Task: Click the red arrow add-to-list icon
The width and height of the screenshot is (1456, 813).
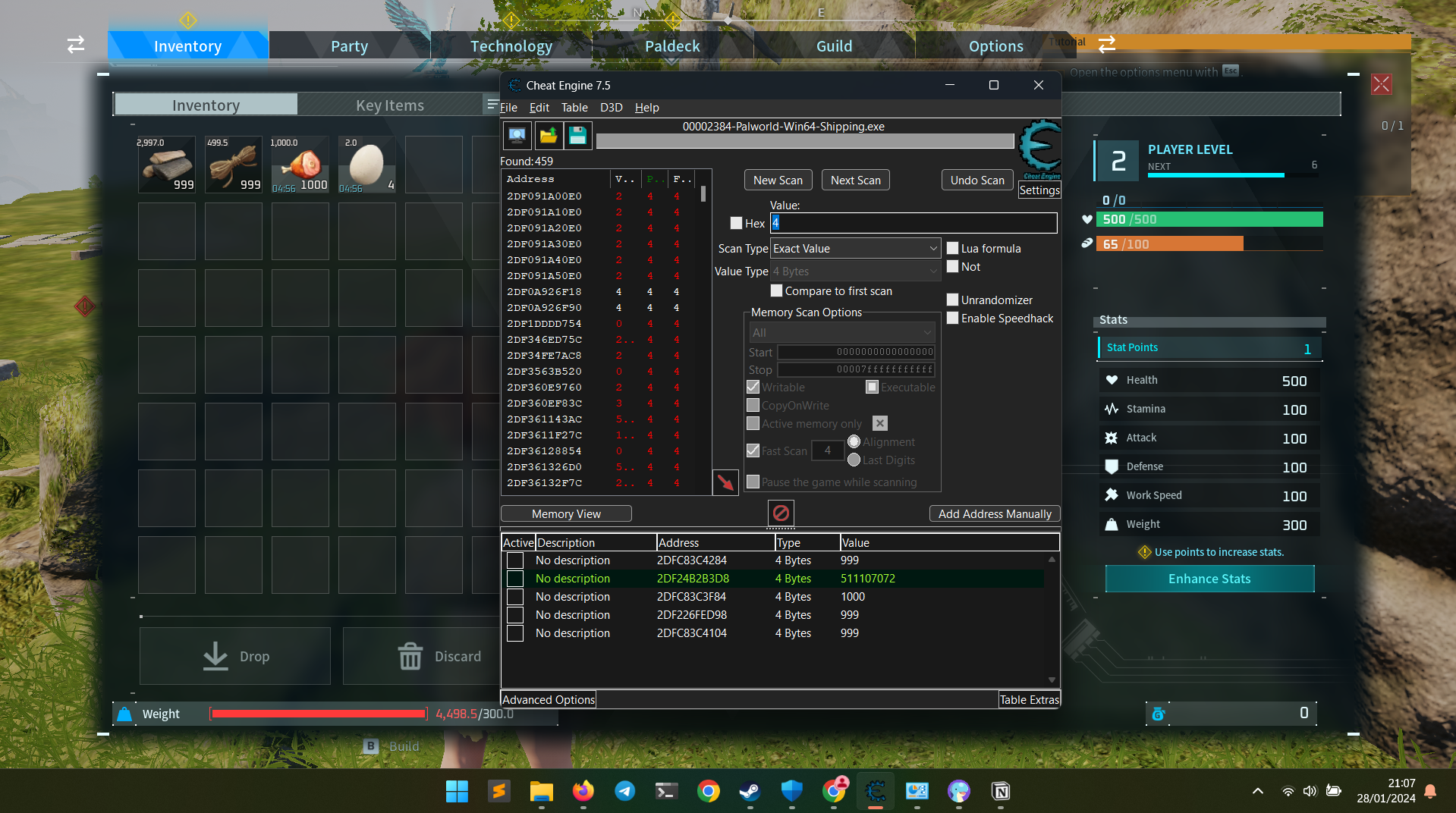Action: pos(725,482)
